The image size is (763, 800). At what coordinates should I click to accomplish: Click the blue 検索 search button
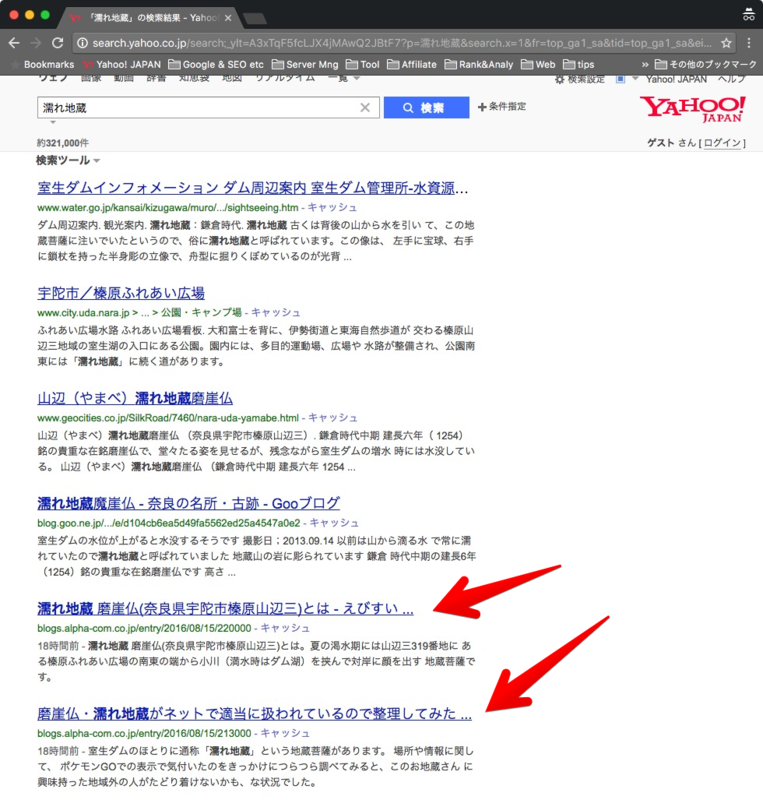click(426, 108)
